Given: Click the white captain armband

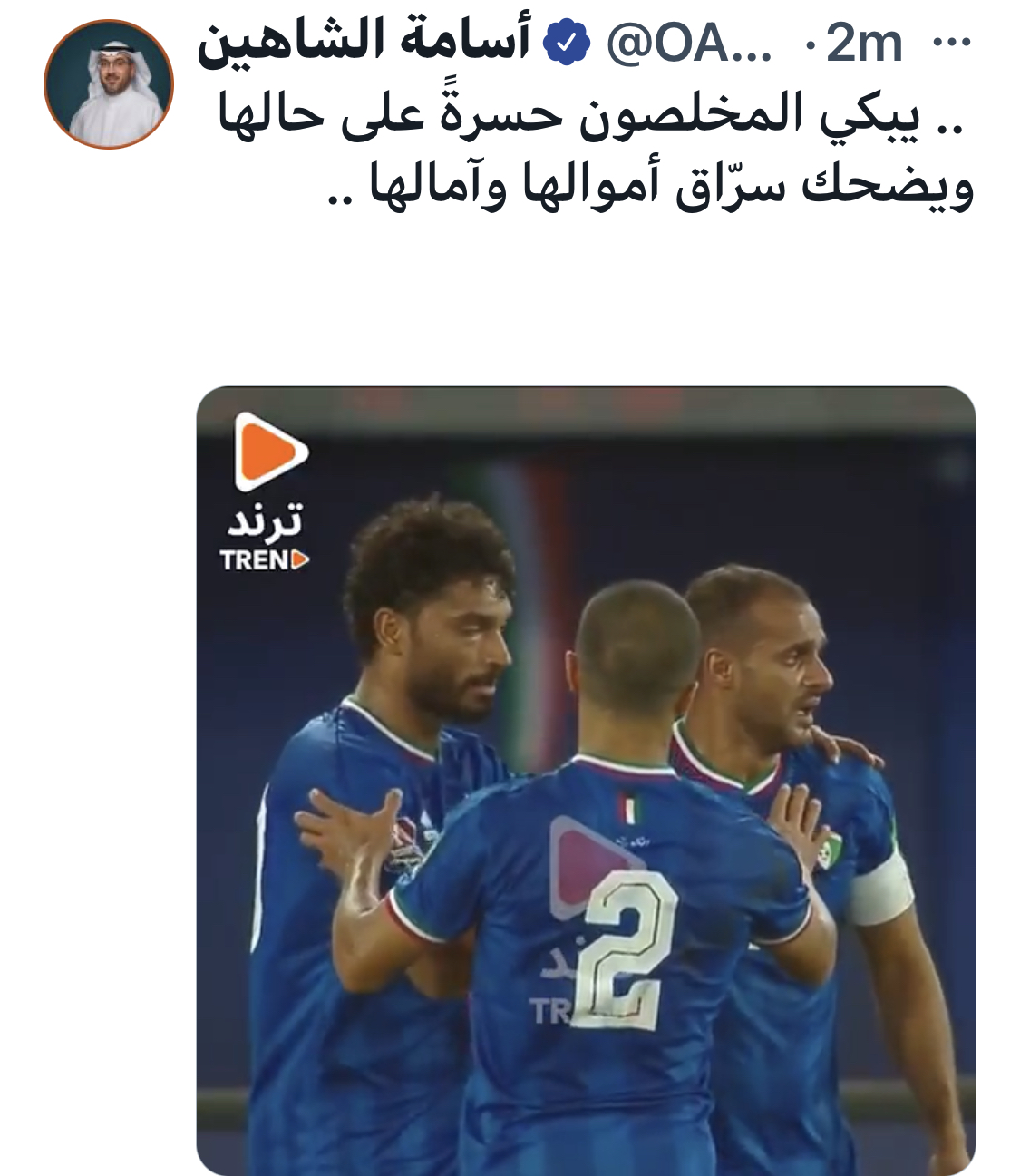Looking at the screenshot, I should coord(880,890).
